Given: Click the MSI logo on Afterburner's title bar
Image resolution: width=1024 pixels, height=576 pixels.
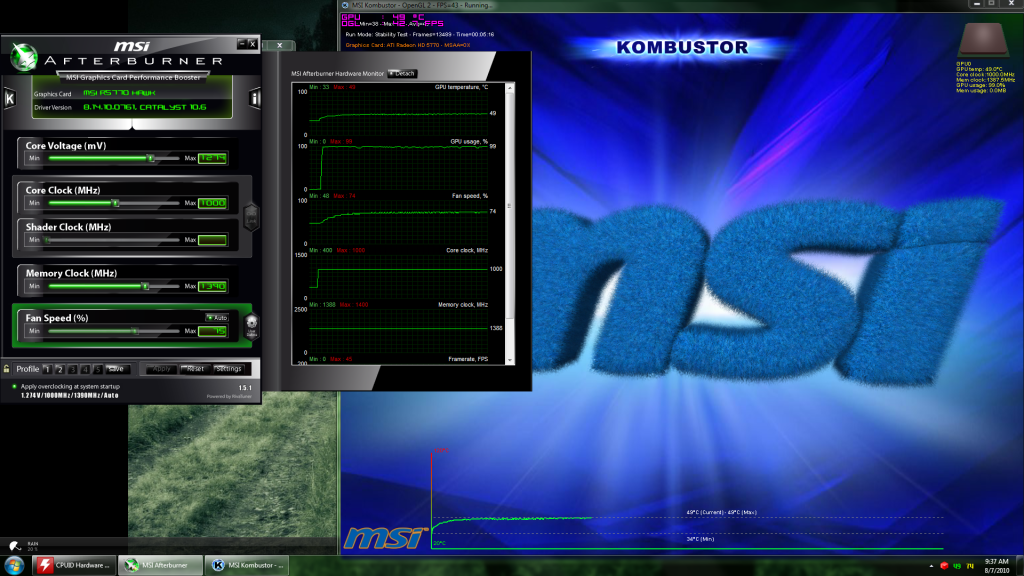Looking at the screenshot, I should point(133,45).
